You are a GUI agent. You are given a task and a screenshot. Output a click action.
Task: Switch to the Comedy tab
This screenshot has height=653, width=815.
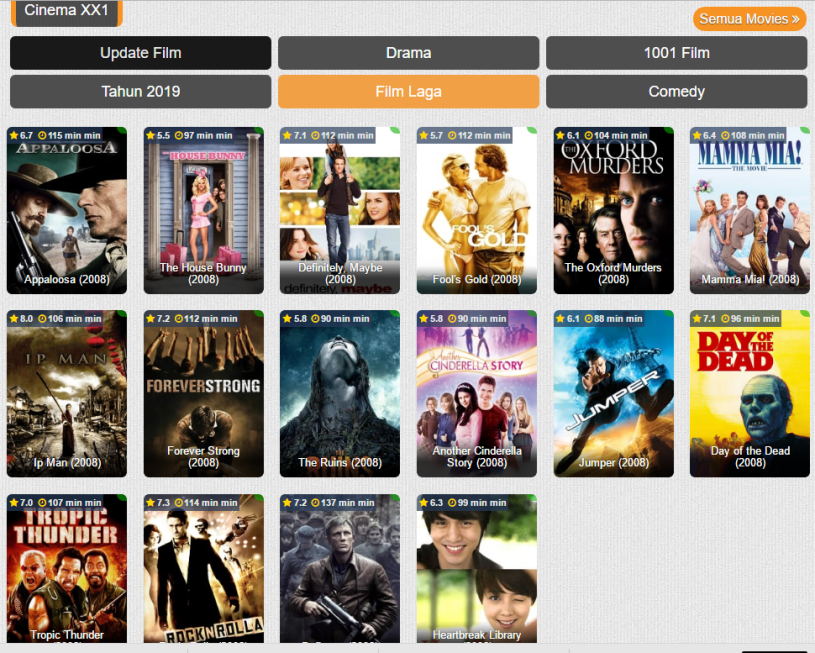pyautogui.click(x=676, y=91)
